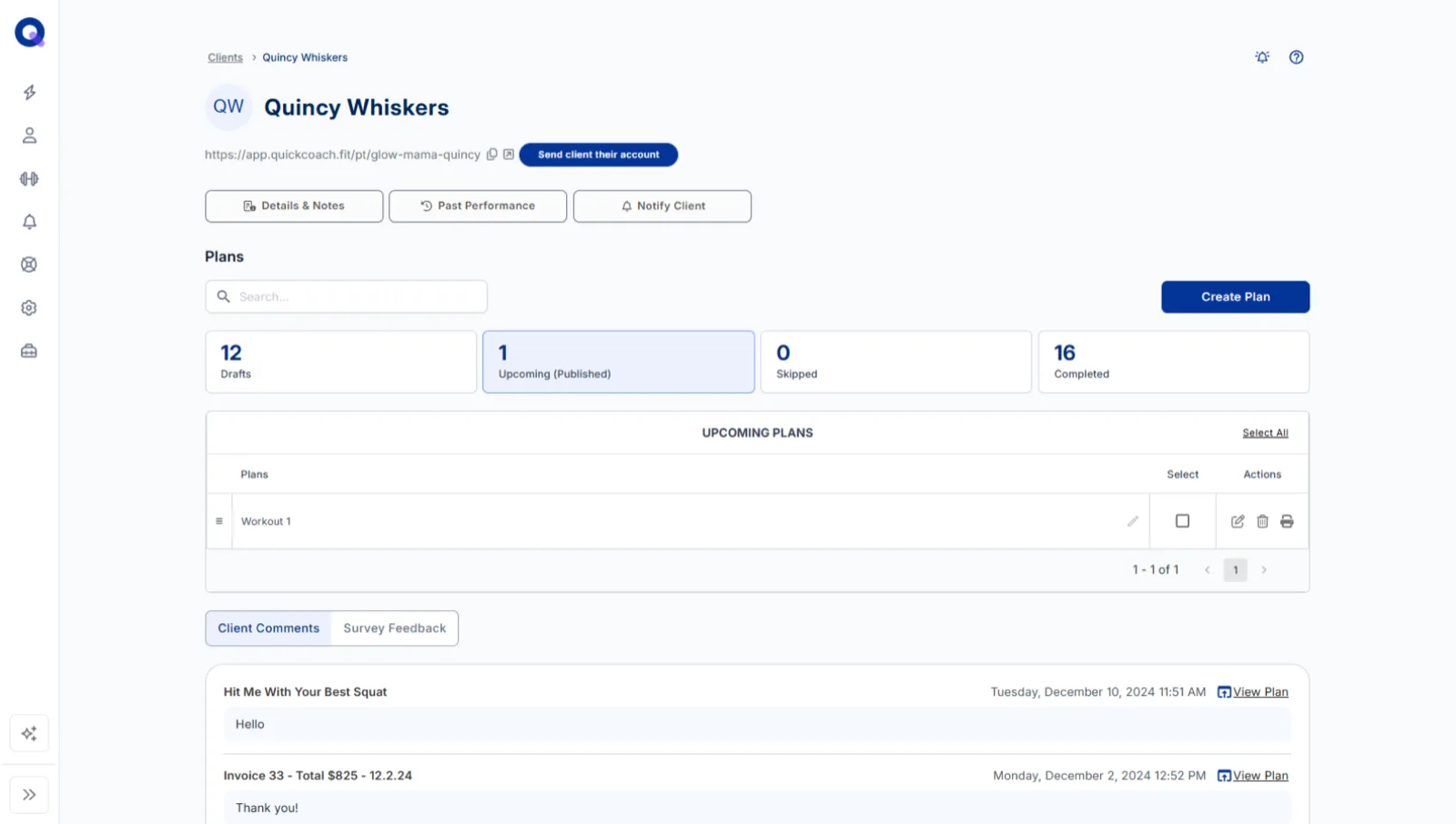1456x824 pixels.
Task: Click the 'Thank you!' comment text
Action: click(267, 809)
